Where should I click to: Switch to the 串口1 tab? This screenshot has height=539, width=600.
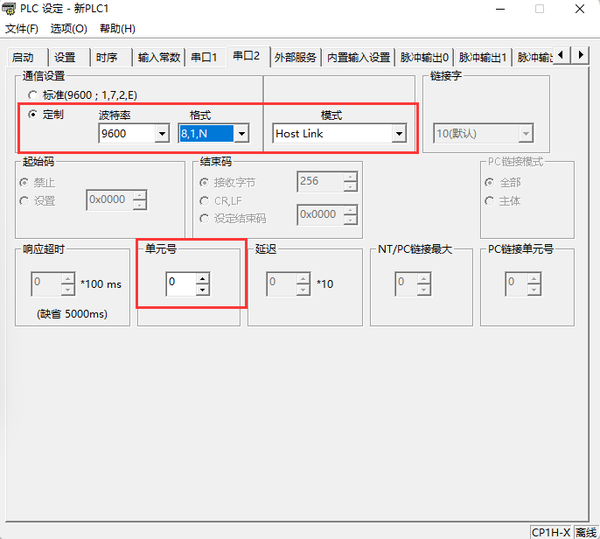point(204,58)
